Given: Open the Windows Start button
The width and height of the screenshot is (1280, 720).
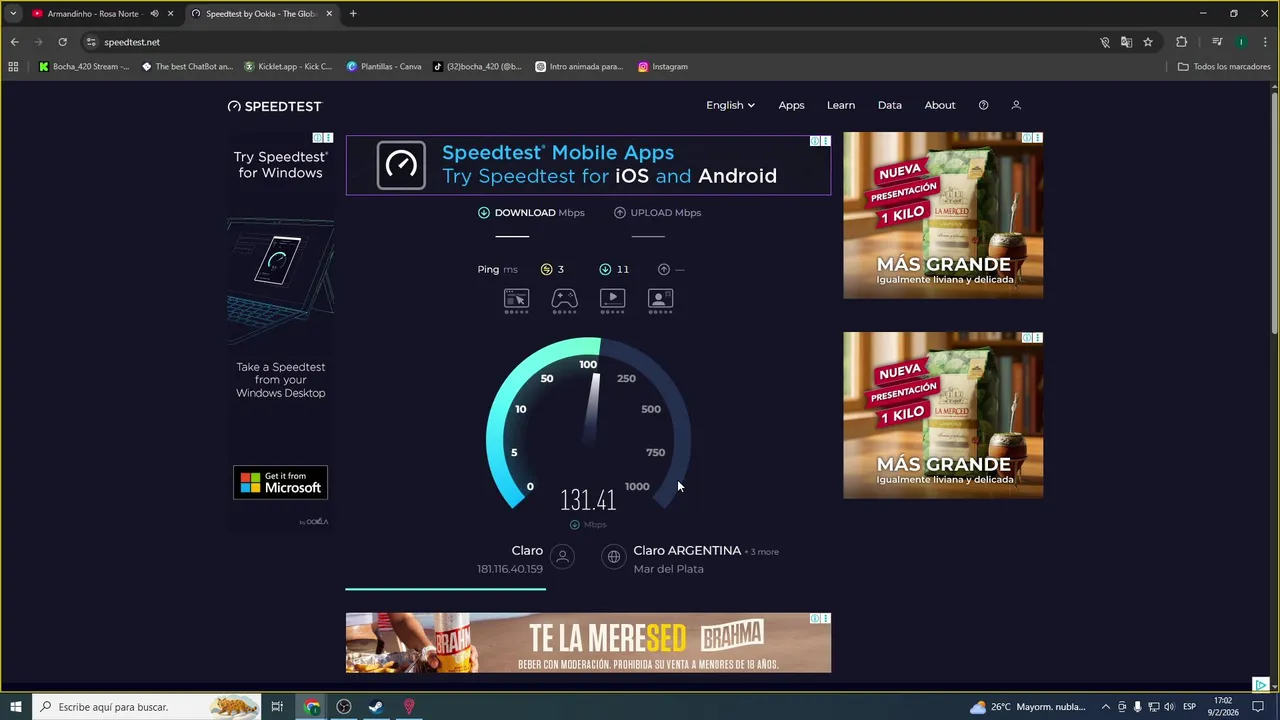Looking at the screenshot, I should 16,707.
